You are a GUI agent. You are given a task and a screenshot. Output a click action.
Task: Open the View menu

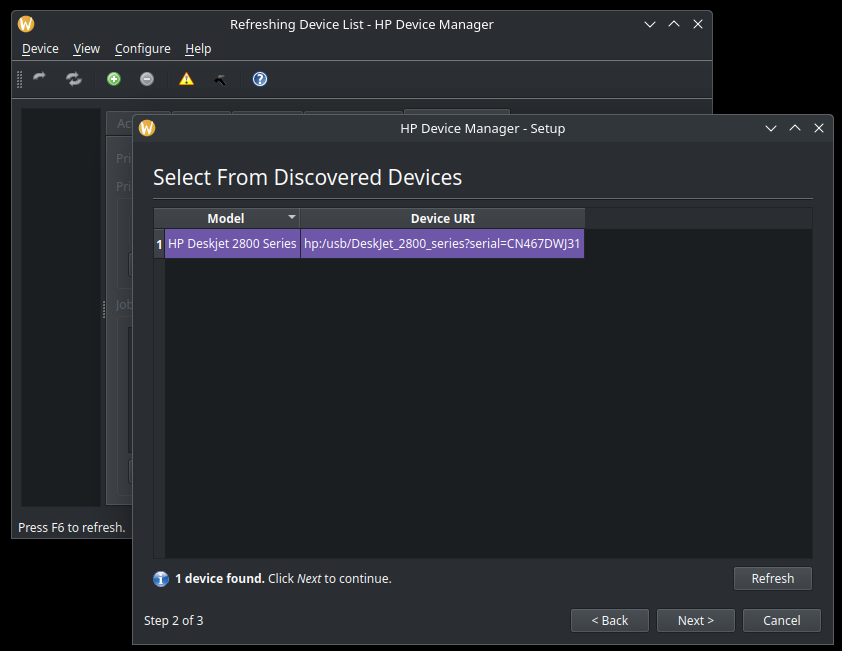(x=86, y=49)
